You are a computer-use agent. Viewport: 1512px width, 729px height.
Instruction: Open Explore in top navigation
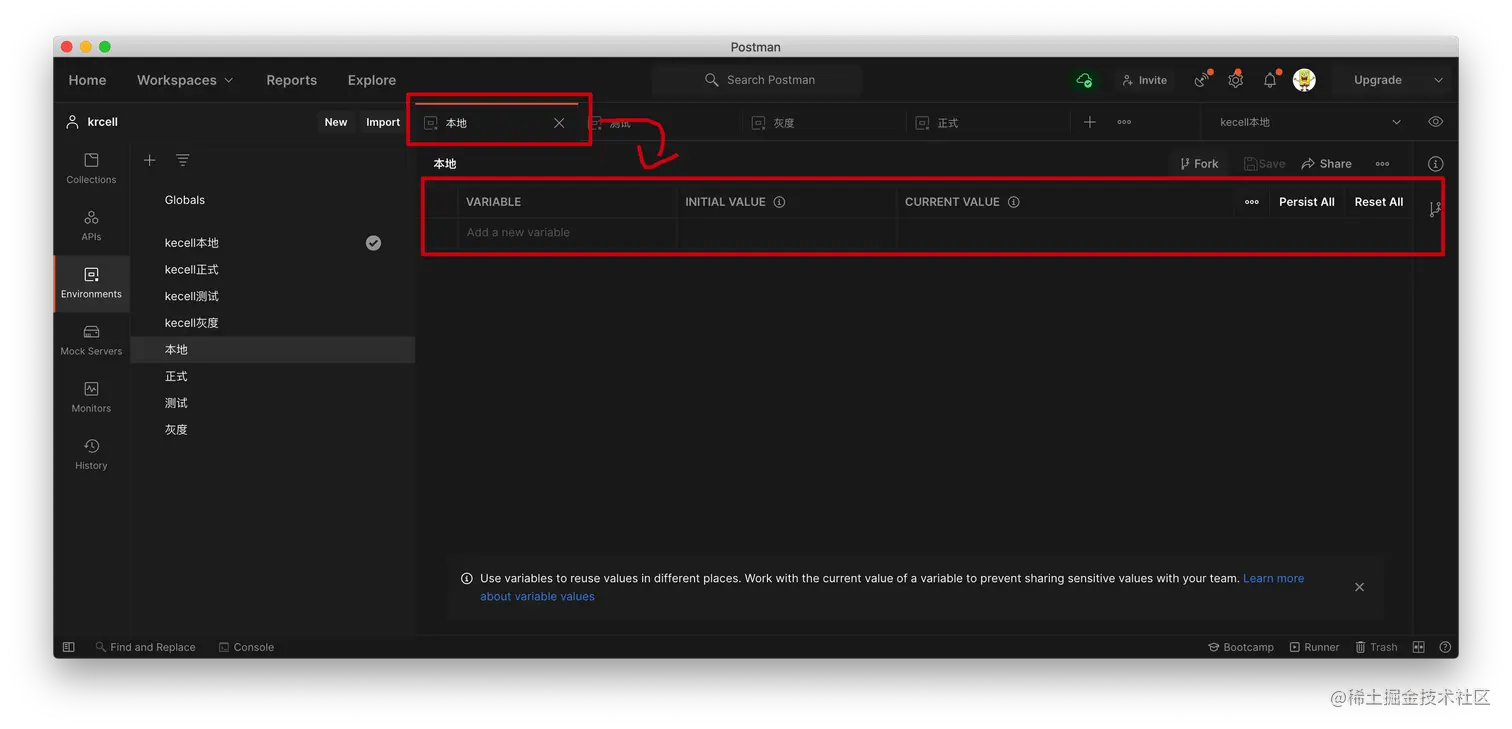pos(372,80)
